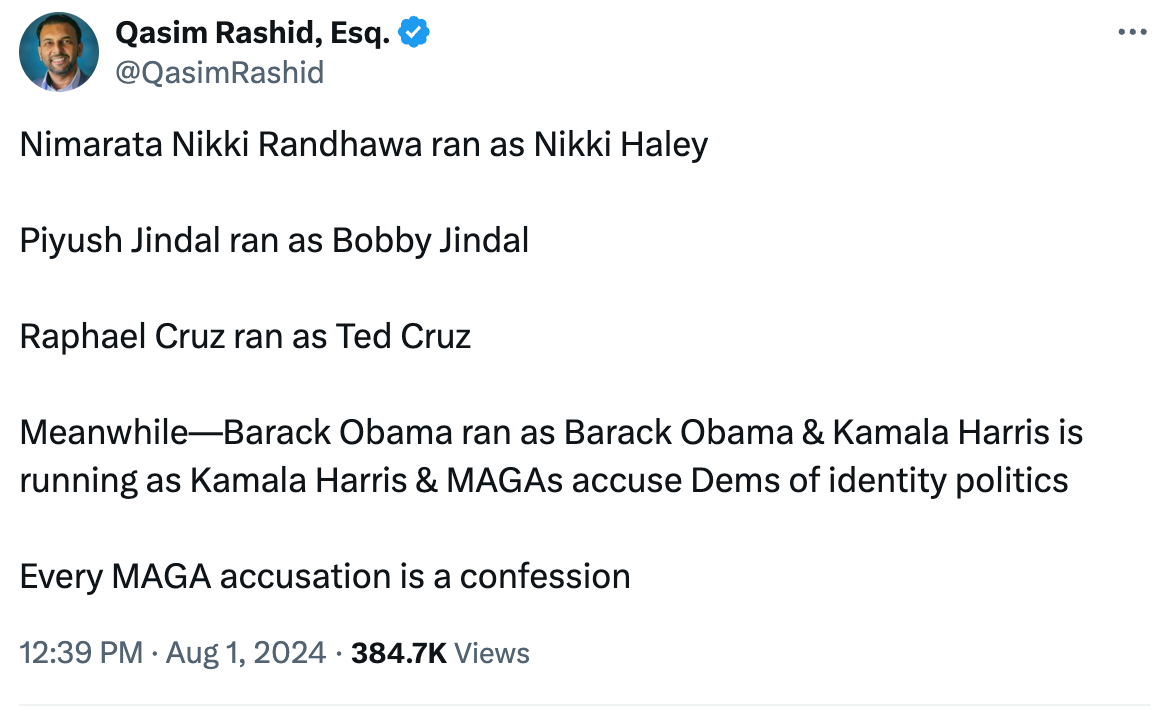Click the Views label
1172x710 pixels.
[492, 653]
